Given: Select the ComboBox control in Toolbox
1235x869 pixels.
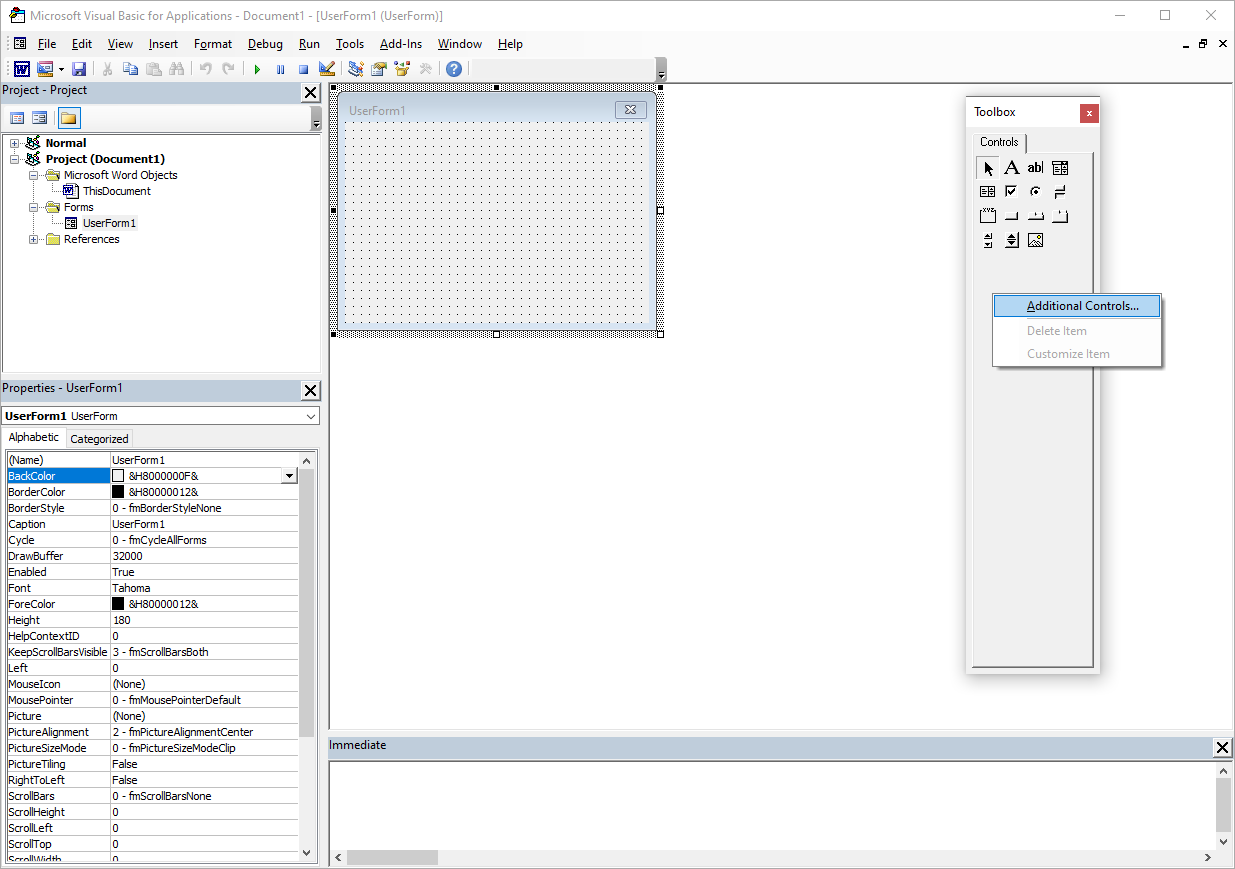Looking at the screenshot, I should (x=1060, y=168).
